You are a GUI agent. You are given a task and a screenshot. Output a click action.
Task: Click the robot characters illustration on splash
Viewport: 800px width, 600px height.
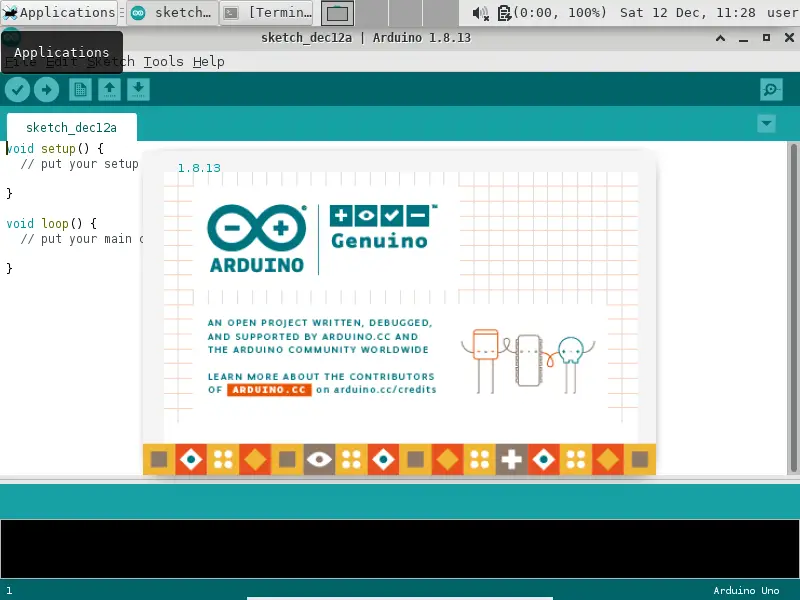click(528, 361)
